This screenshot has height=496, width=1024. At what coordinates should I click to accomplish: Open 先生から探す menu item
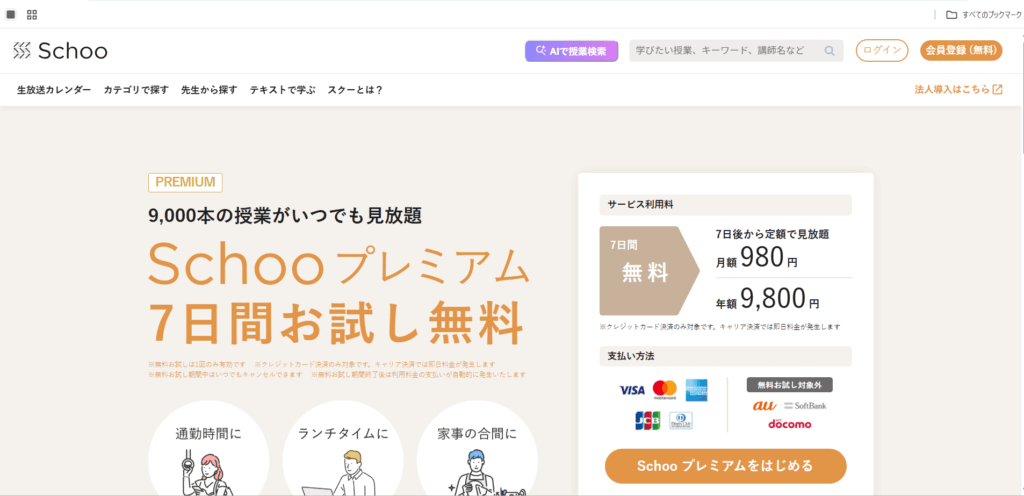click(x=209, y=90)
